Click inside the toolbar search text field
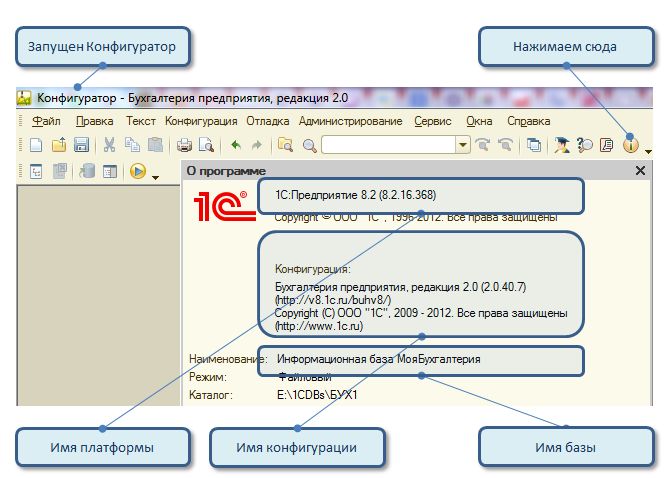Screen dimensions: 665x478 [x=388, y=145]
